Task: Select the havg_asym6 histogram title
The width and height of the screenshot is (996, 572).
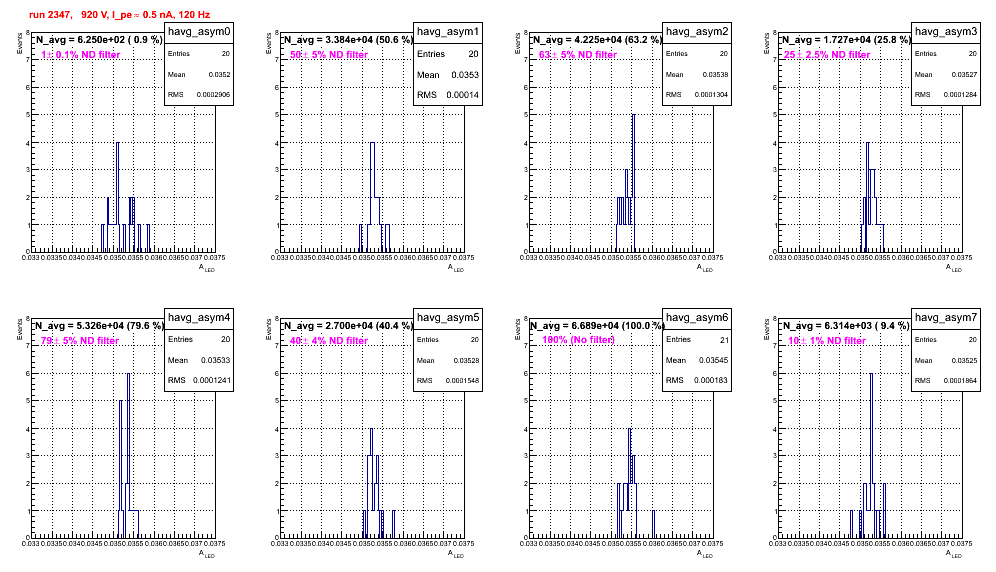Action: tap(697, 317)
